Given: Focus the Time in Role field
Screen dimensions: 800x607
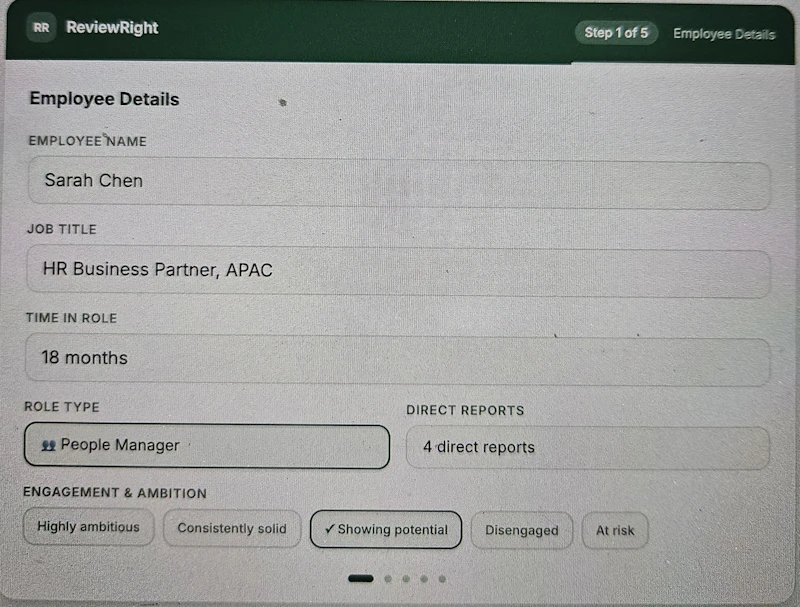Looking at the screenshot, I should (397, 360).
